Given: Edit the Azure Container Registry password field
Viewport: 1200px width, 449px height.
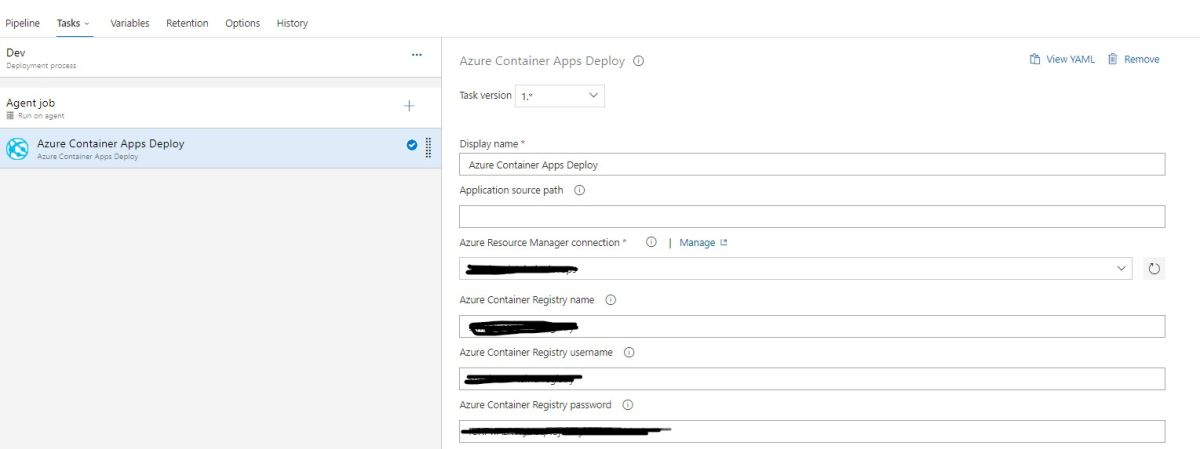Looking at the screenshot, I should tap(812, 431).
